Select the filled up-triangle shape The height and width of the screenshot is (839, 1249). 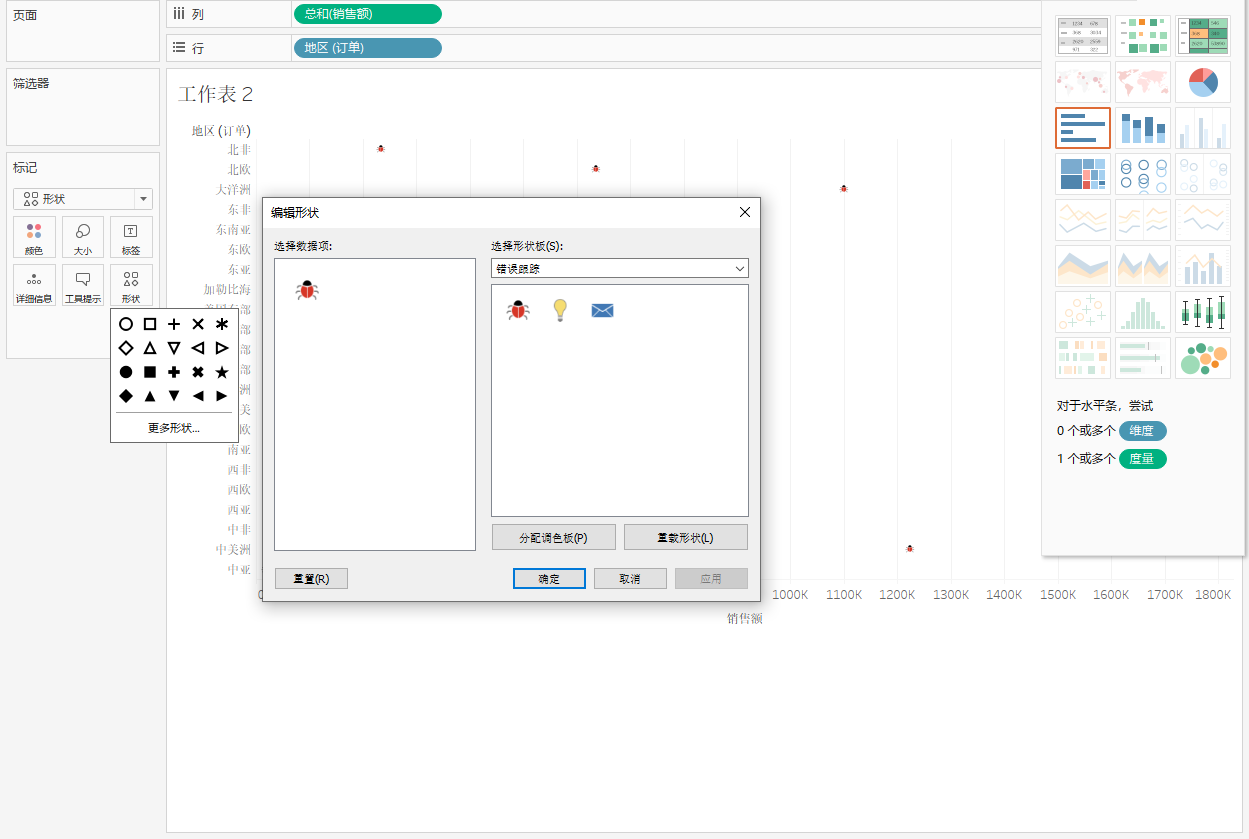coord(150,396)
